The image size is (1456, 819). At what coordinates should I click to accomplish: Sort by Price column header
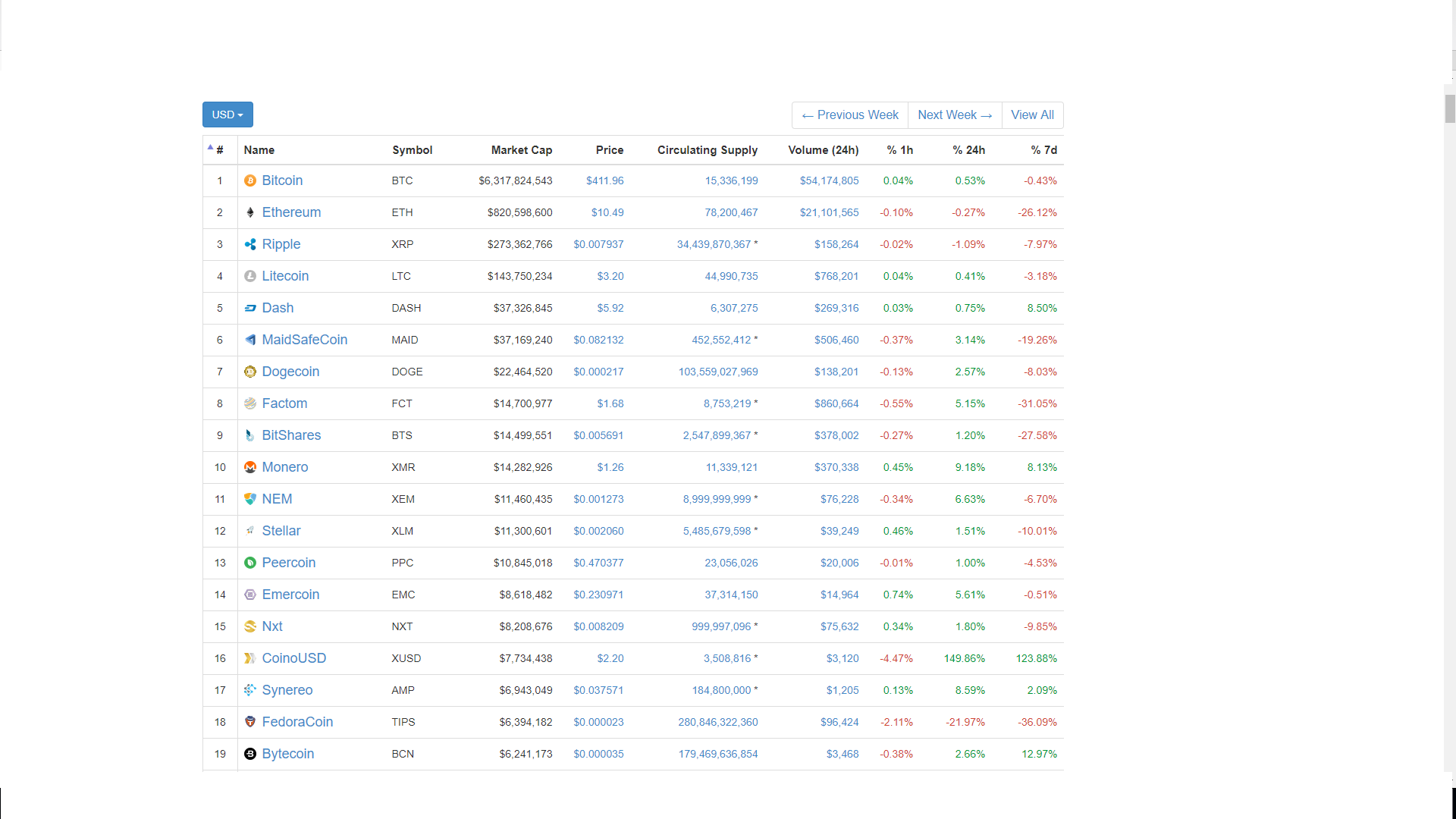610,150
